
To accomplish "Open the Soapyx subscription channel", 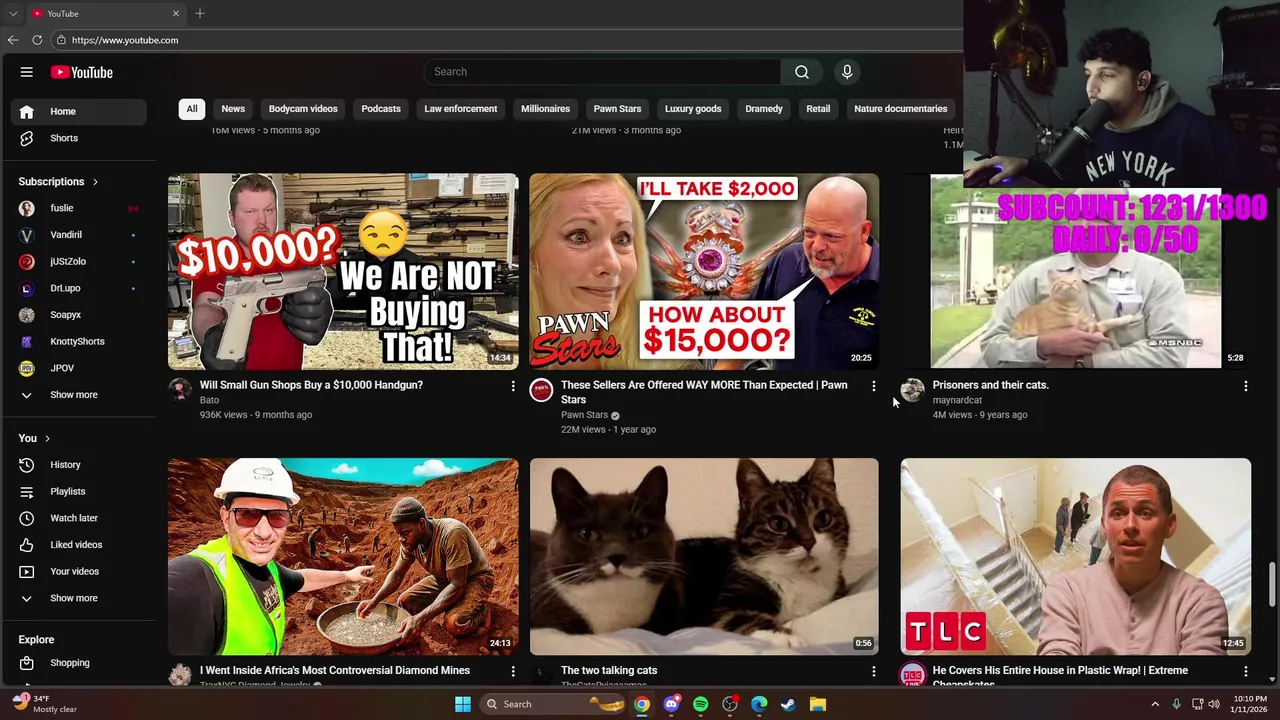I will point(79,315).
